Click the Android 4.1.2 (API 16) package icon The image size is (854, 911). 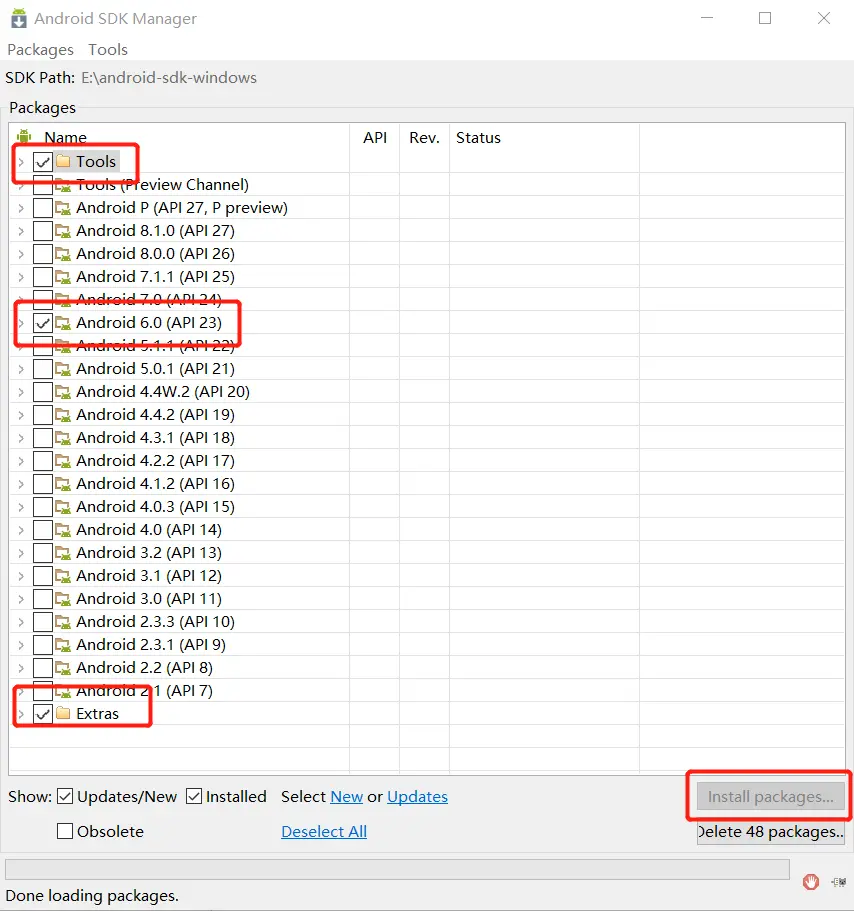(63, 483)
